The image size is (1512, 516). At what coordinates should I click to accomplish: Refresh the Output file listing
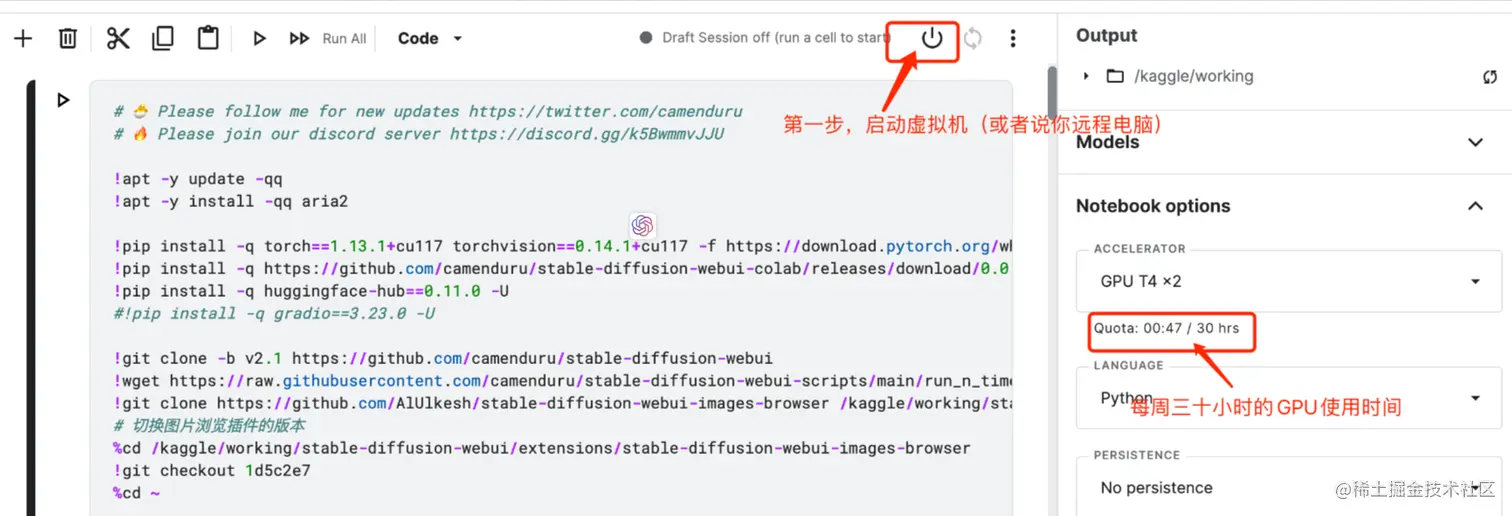[x=1490, y=77]
